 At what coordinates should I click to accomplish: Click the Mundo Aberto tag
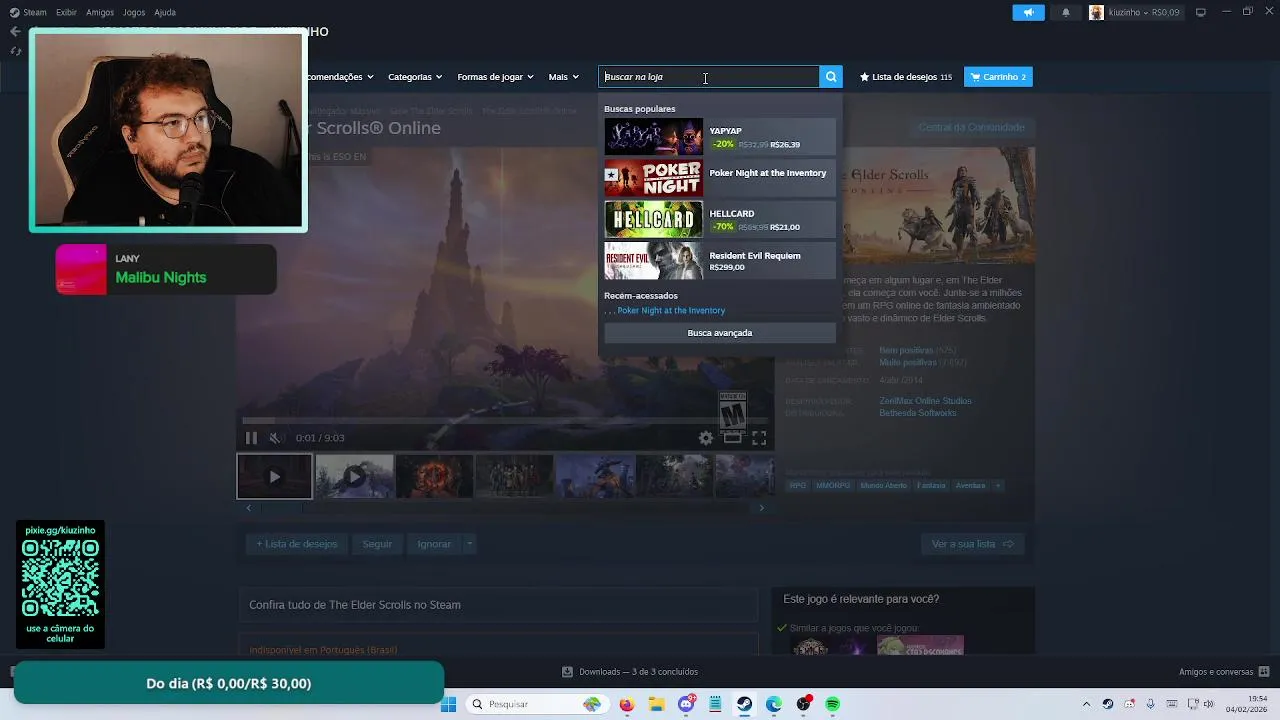click(883, 486)
